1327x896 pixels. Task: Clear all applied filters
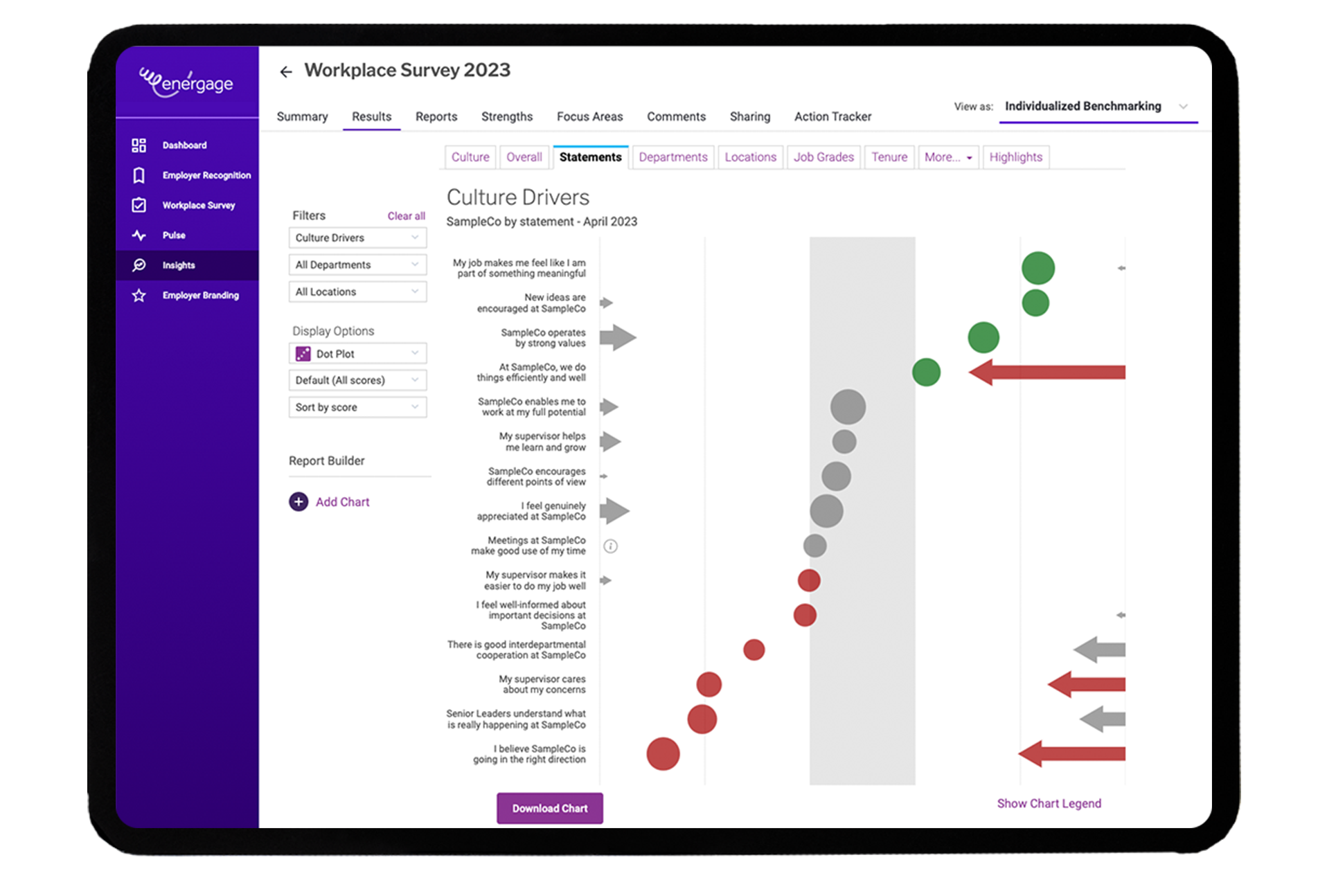406,215
